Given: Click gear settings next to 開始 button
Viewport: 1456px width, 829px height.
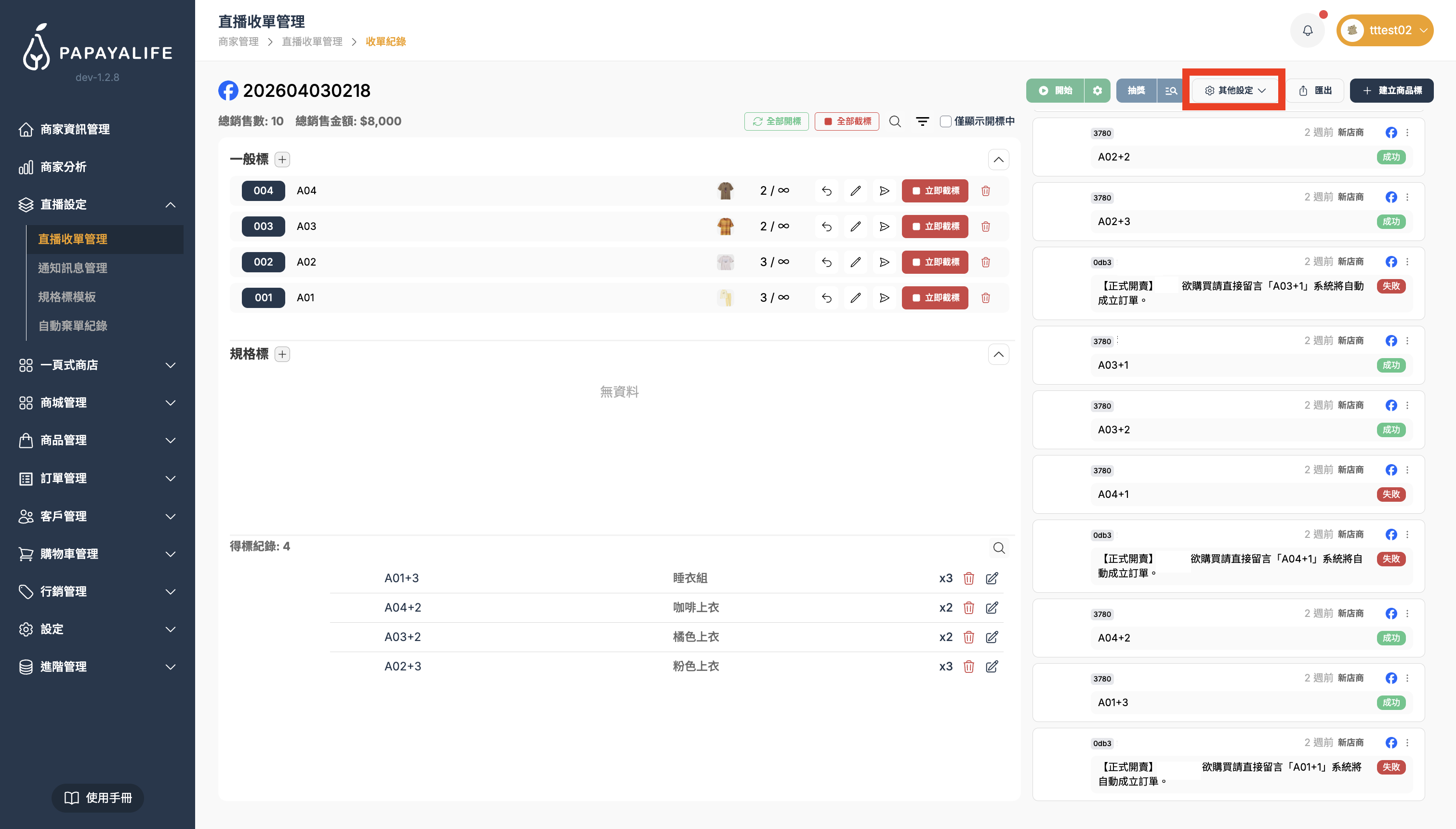Looking at the screenshot, I should point(1097,91).
